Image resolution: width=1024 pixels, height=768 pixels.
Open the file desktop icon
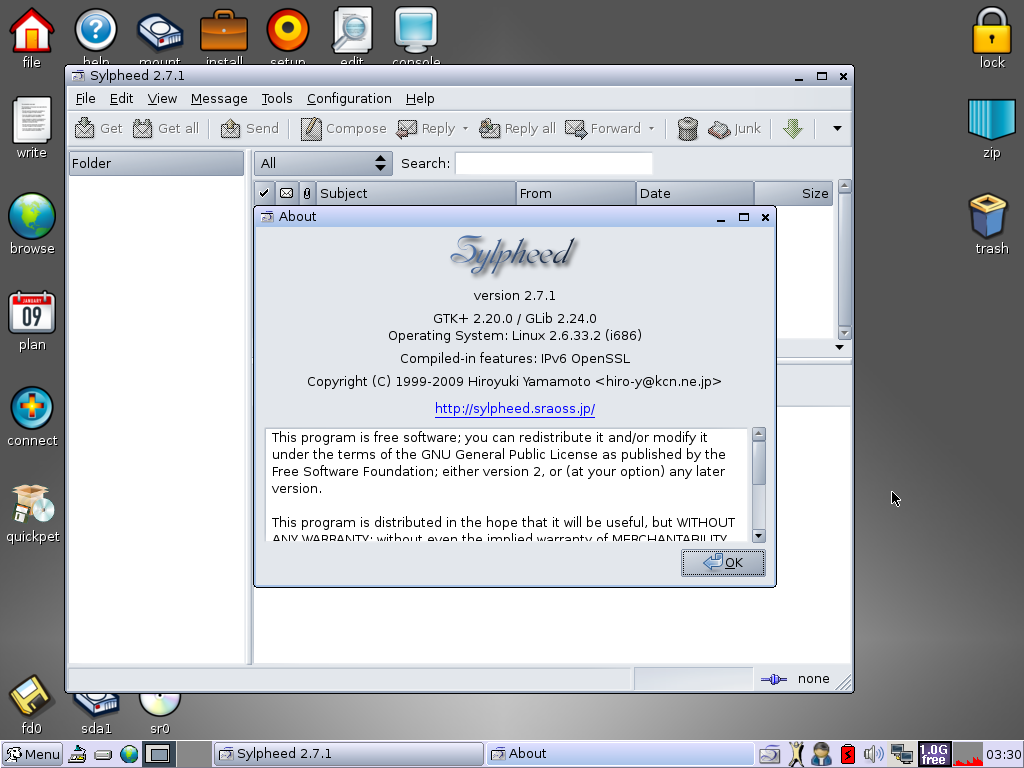point(31,38)
